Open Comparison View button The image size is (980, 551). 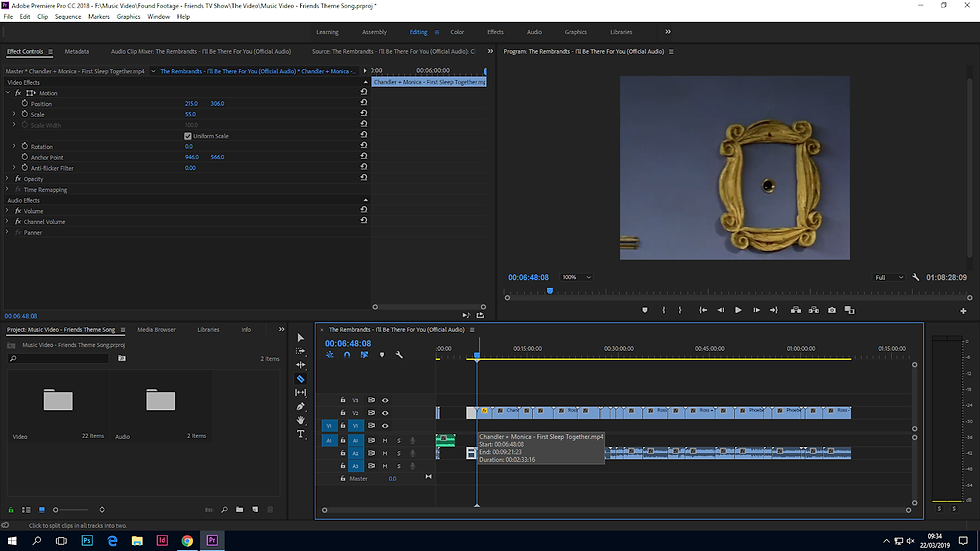pyautogui.click(x=849, y=310)
